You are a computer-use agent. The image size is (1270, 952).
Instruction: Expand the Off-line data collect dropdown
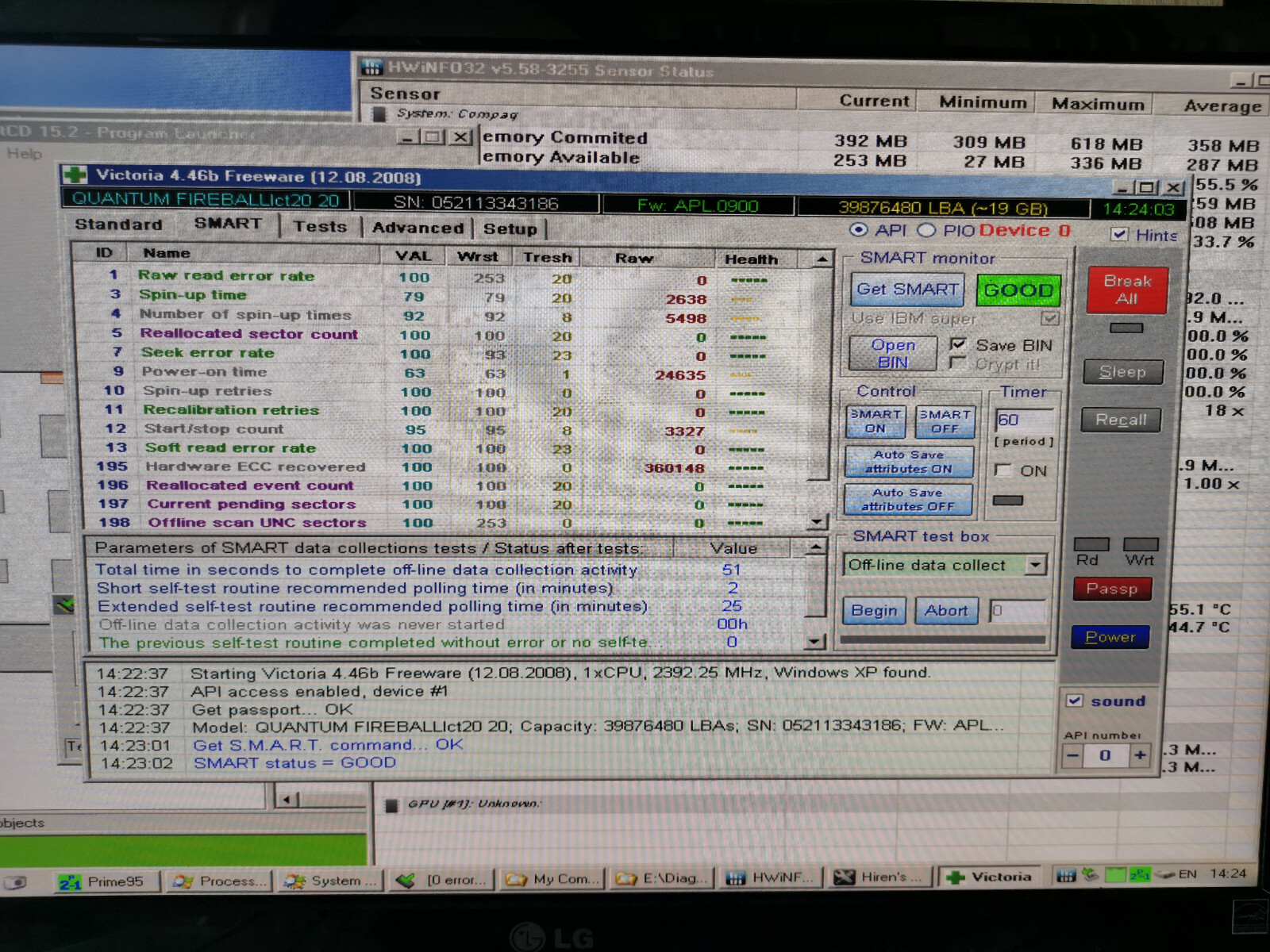1035,565
